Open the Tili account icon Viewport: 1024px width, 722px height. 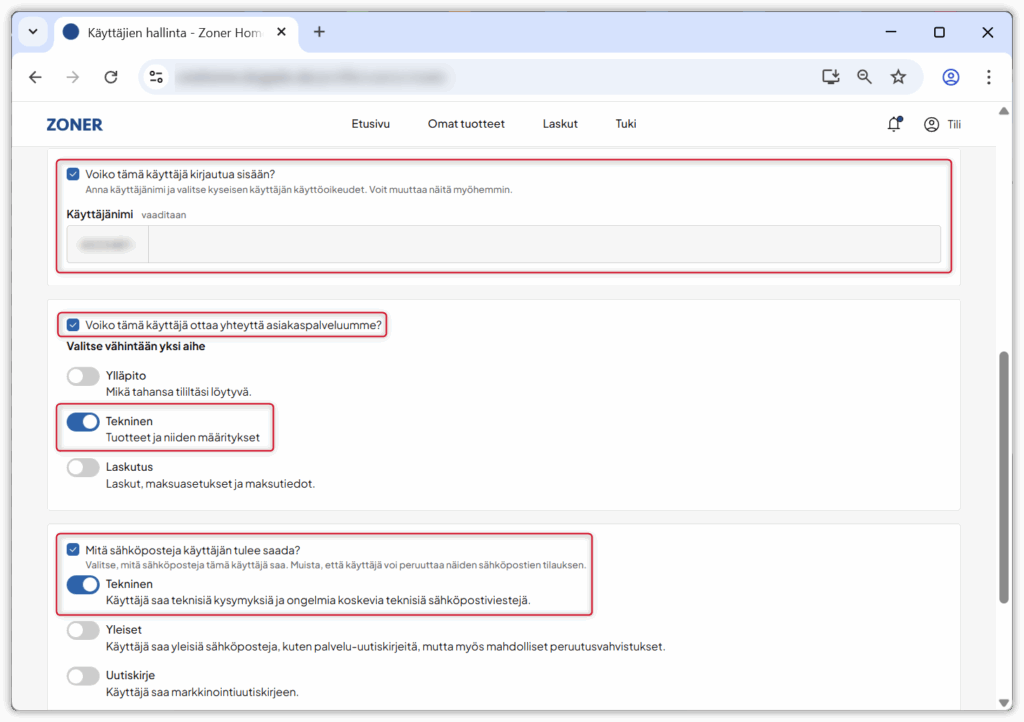[932, 124]
